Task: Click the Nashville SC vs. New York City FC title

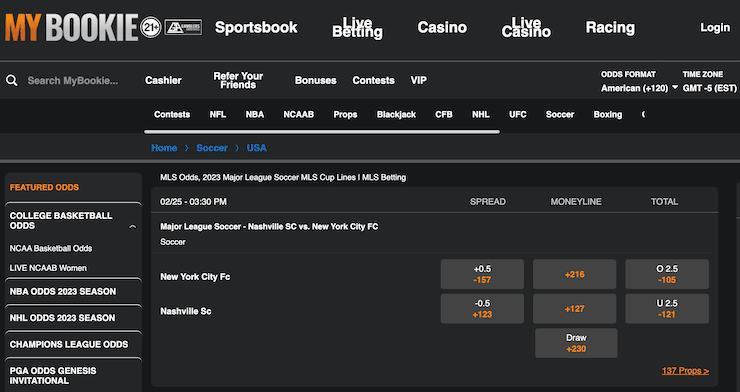Action: click(269, 226)
